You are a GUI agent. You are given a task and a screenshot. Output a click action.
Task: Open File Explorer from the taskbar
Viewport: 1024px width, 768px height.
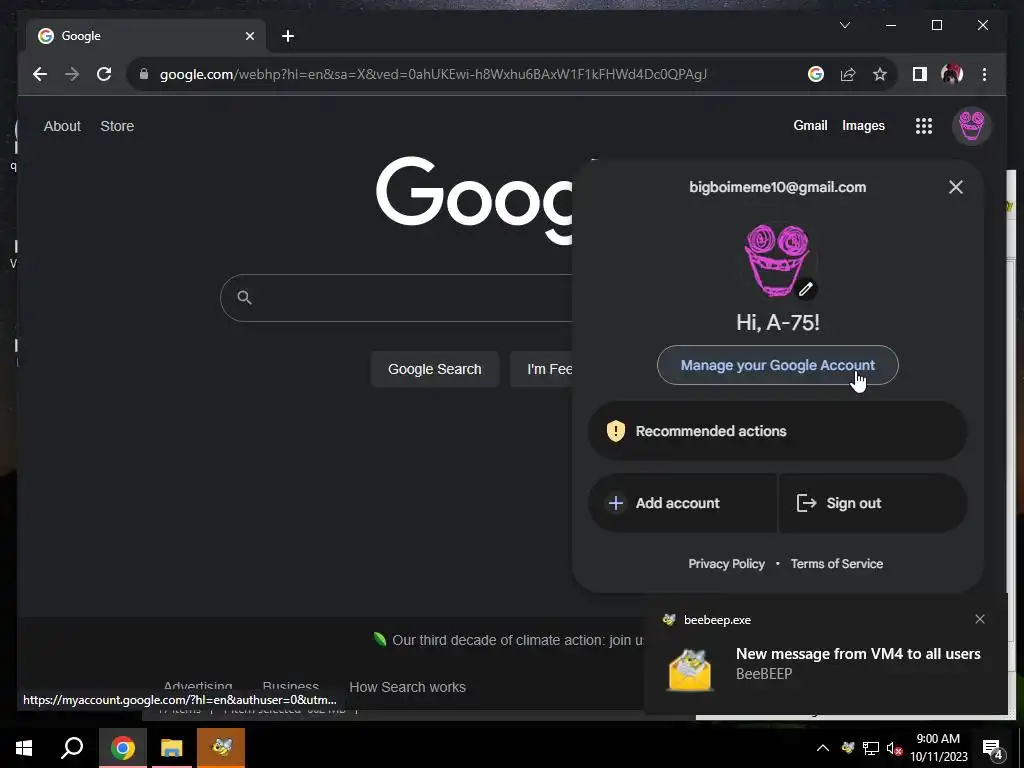click(172, 748)
